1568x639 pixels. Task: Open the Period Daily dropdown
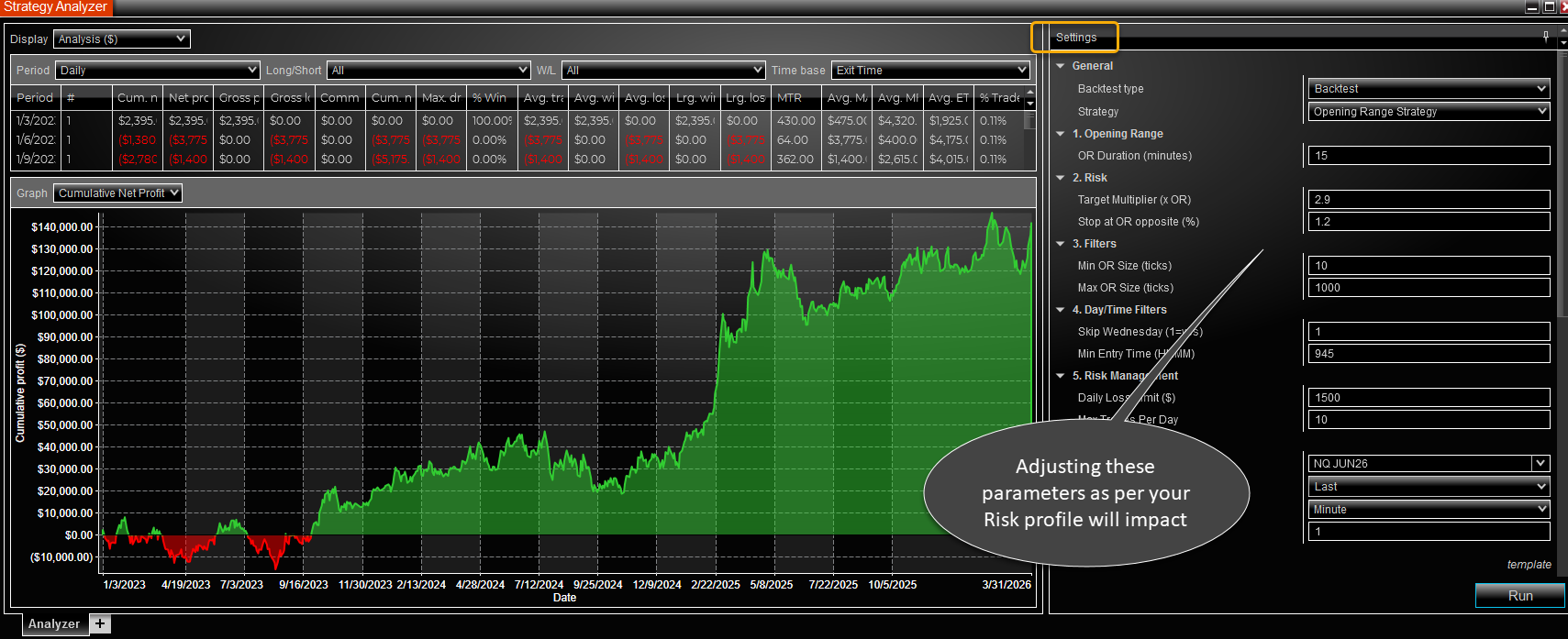pos(158,71)
